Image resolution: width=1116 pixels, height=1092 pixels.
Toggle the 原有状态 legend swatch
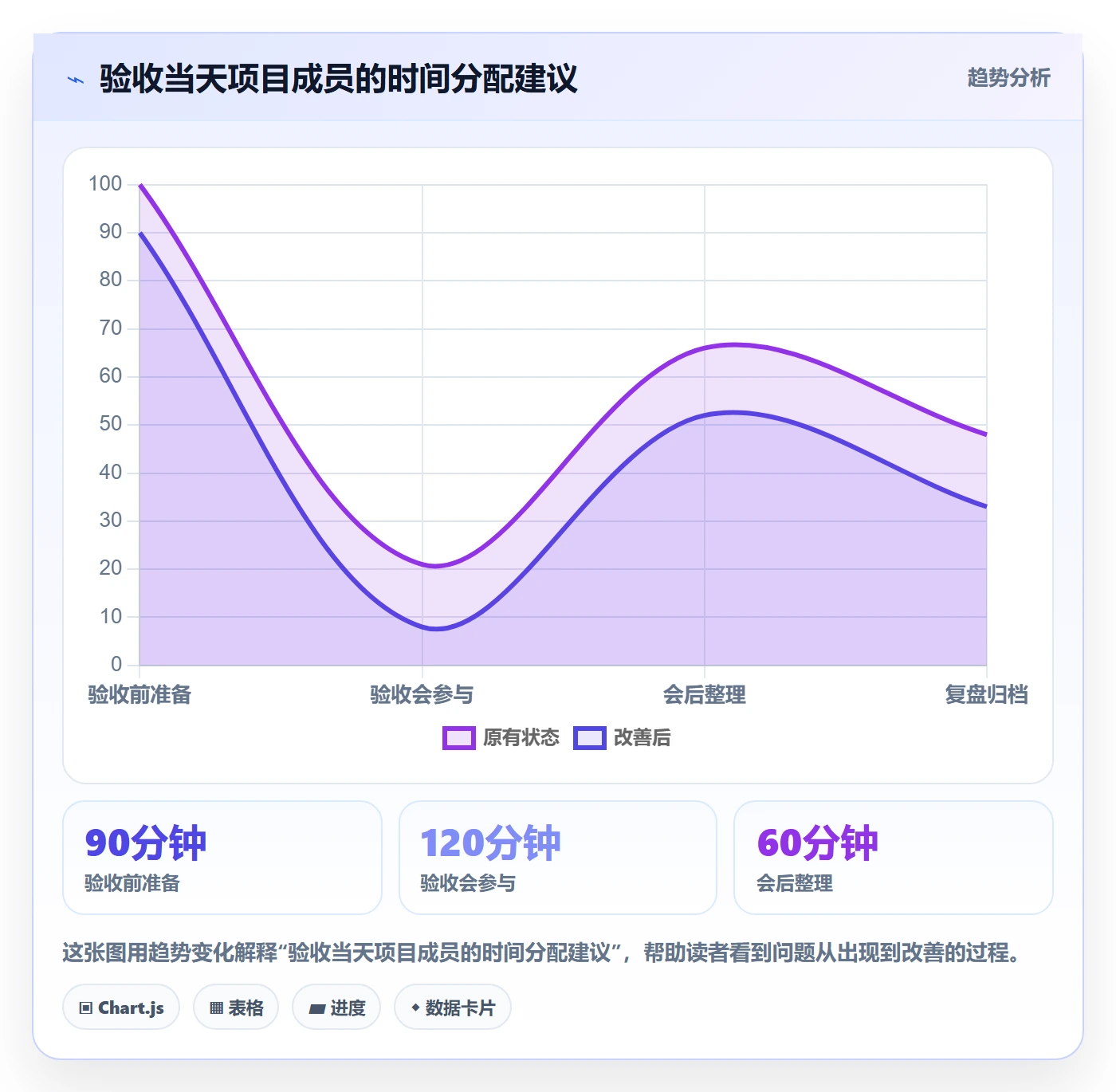459,738
